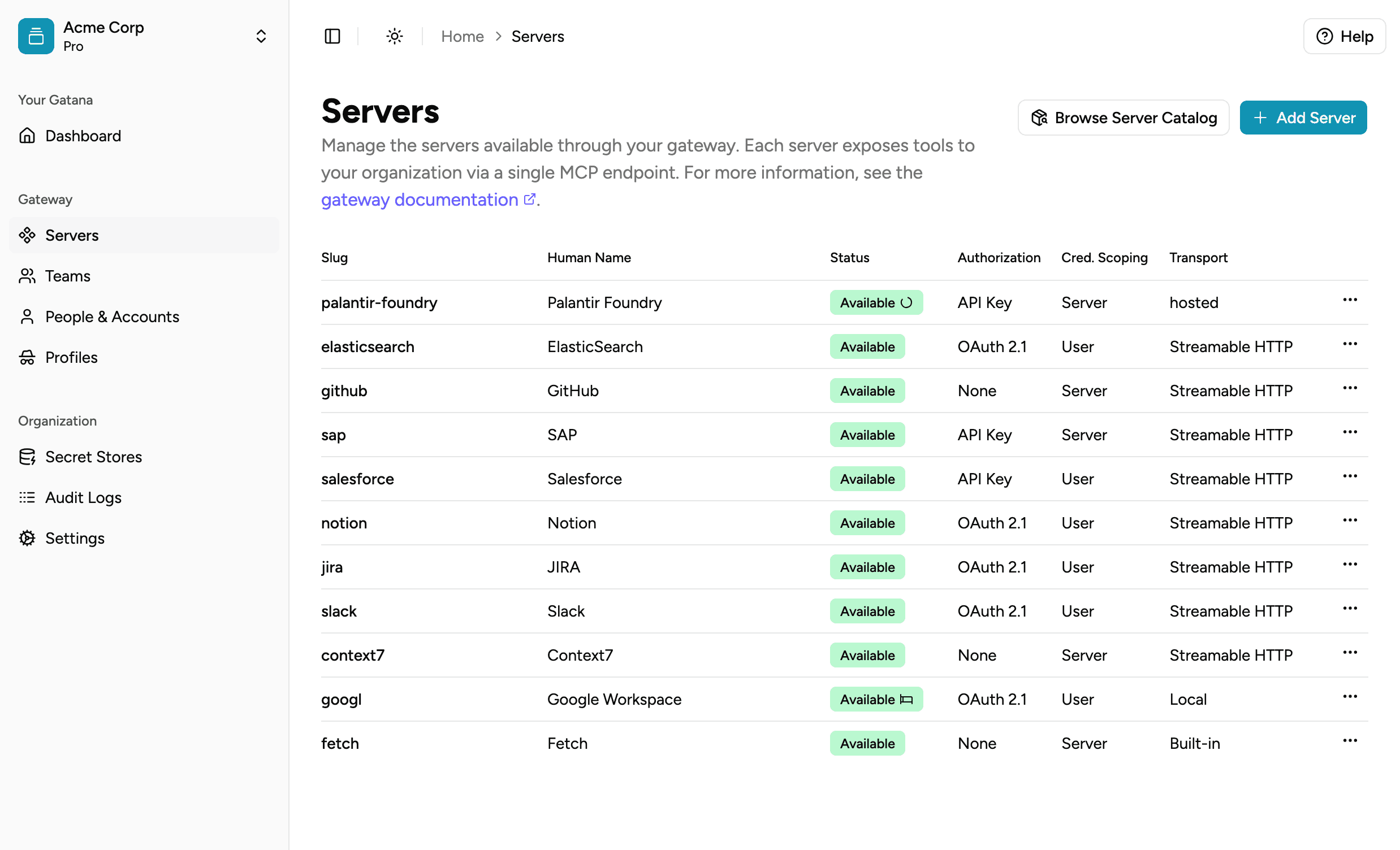Open the gateway documentation link
Viewport: 1400px width, 850px height.
pos(420,200)
